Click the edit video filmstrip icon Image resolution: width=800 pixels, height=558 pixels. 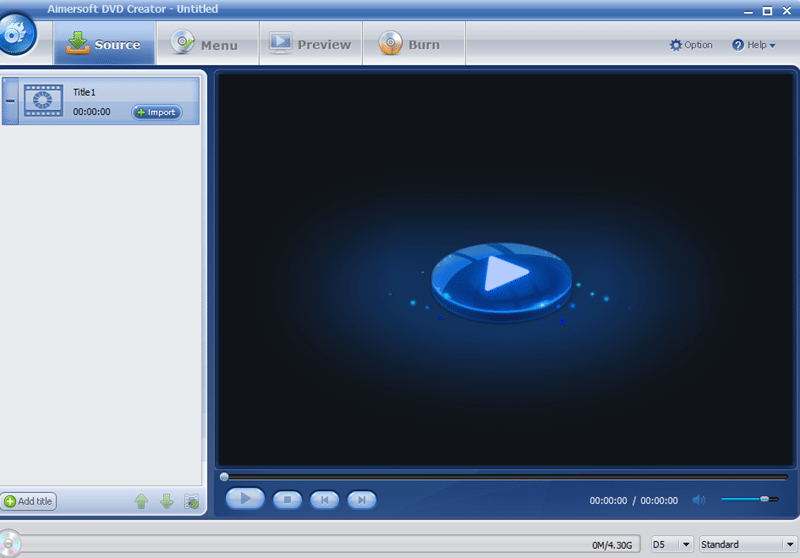point(192,501)
